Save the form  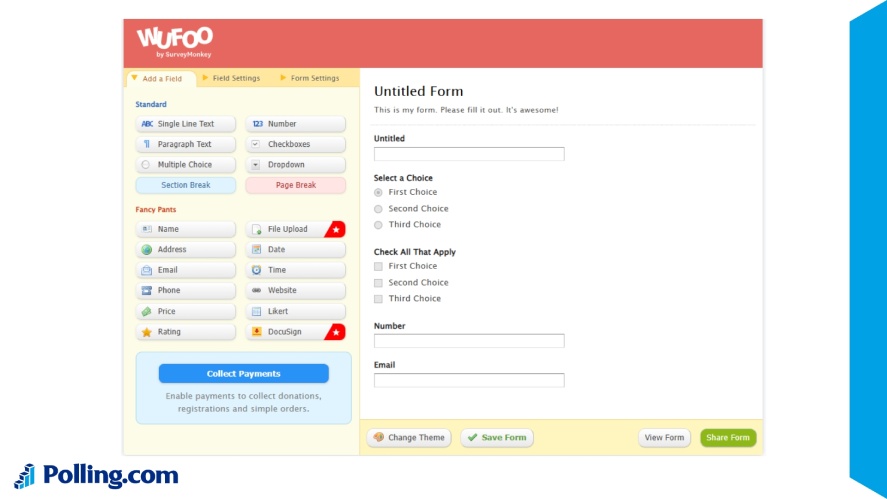coord(497,437)
